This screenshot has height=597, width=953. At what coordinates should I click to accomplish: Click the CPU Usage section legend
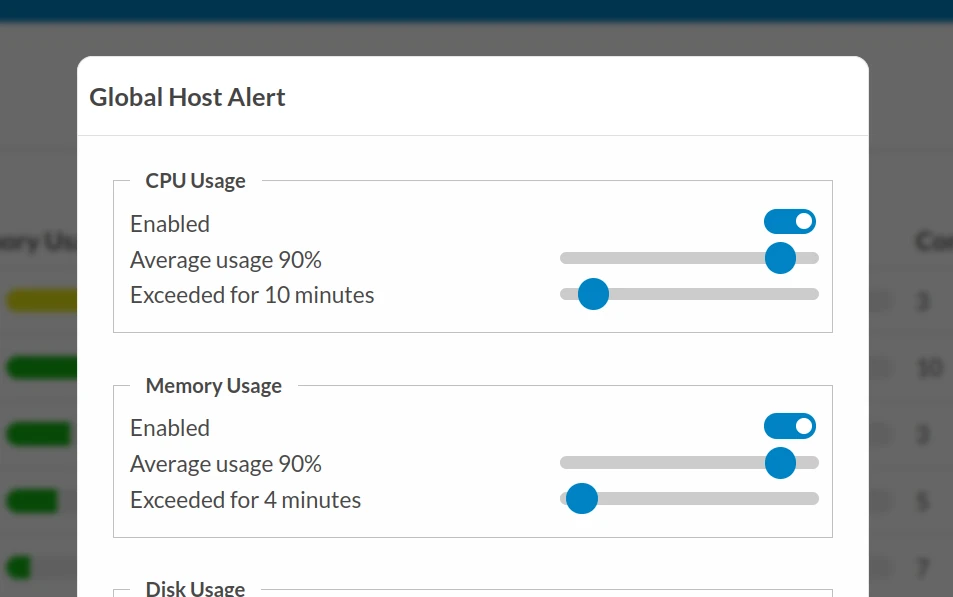[195, 181]
